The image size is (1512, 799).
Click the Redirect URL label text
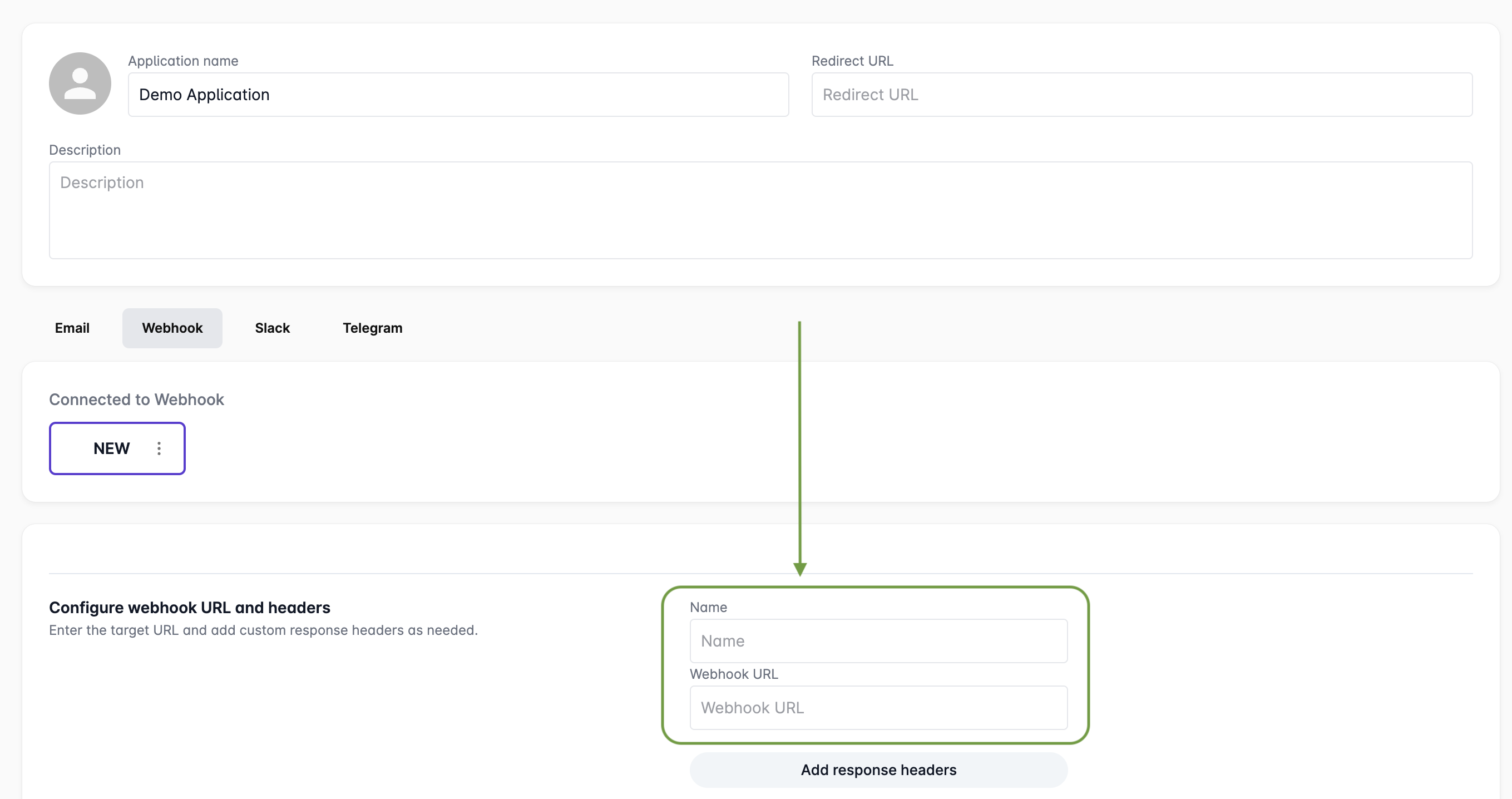pos(852,61)
